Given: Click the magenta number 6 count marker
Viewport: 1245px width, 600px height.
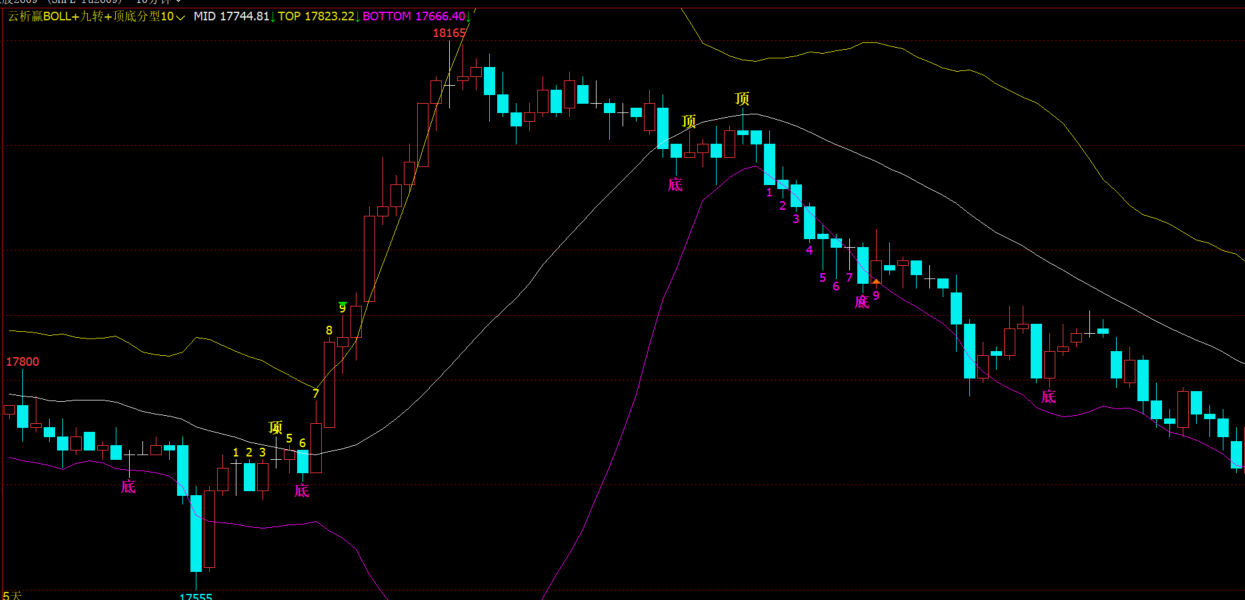Looking at the screenshot, I should tap(836, 286).
